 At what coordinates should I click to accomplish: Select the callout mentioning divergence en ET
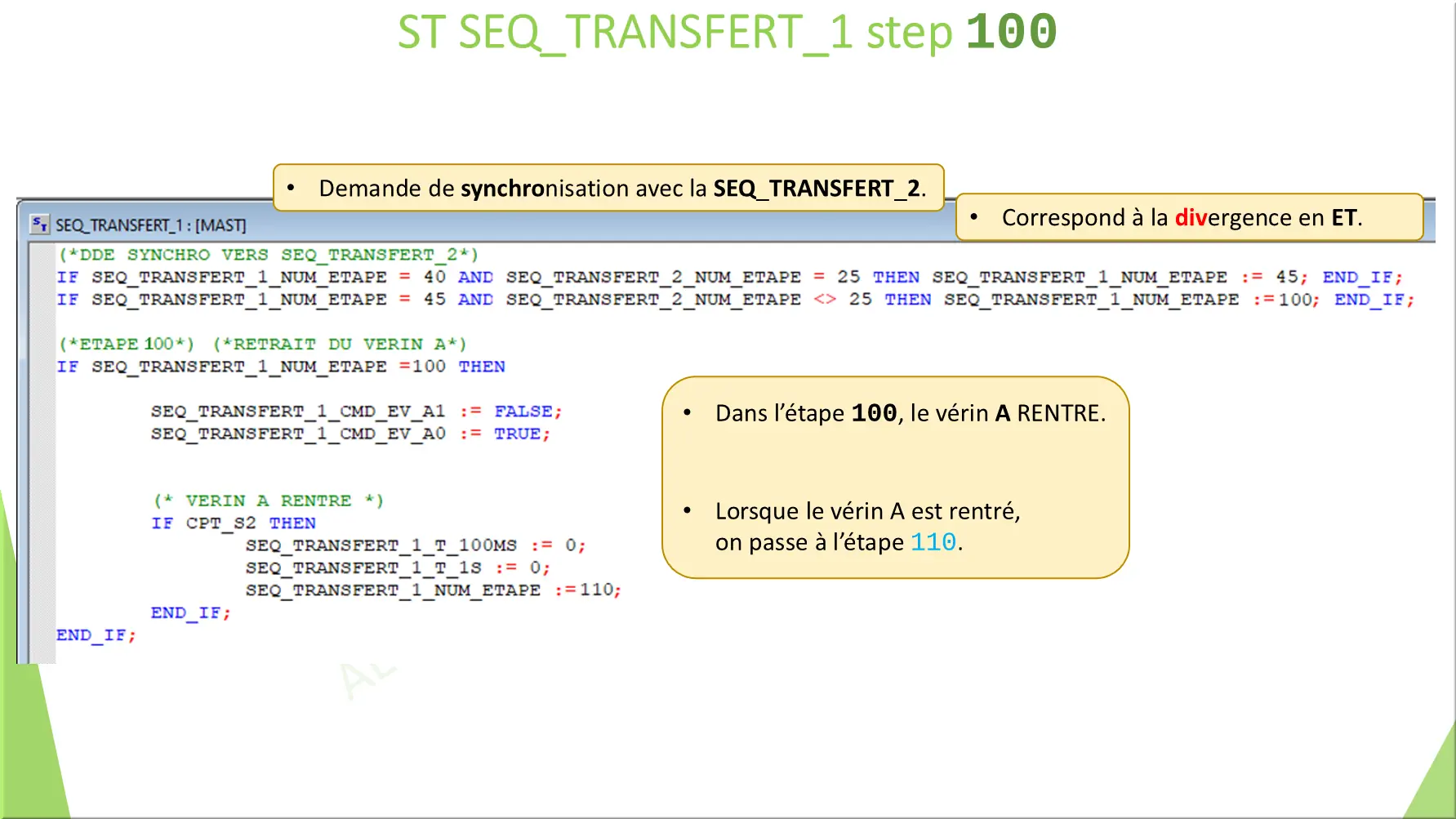tap(1192, 218)
